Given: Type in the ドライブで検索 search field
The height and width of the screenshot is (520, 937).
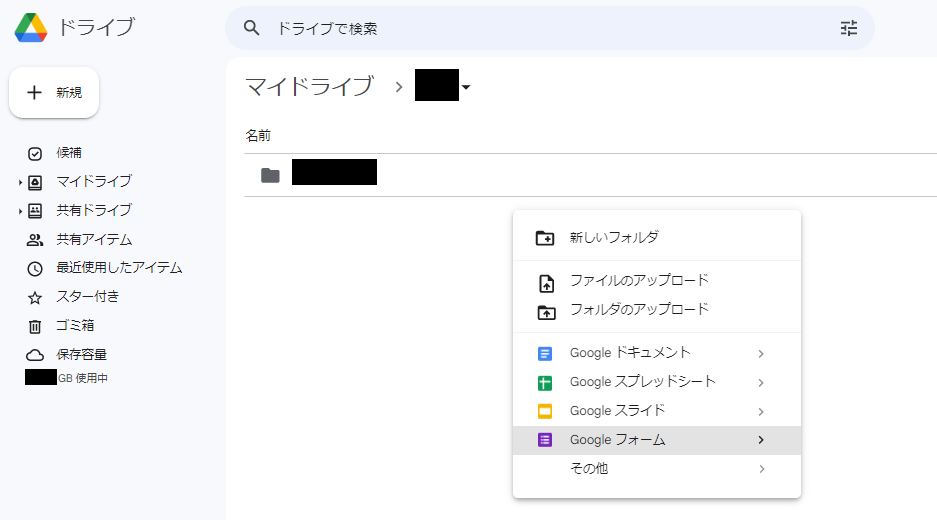Looking at the screenshot, I should click(550, 28).
